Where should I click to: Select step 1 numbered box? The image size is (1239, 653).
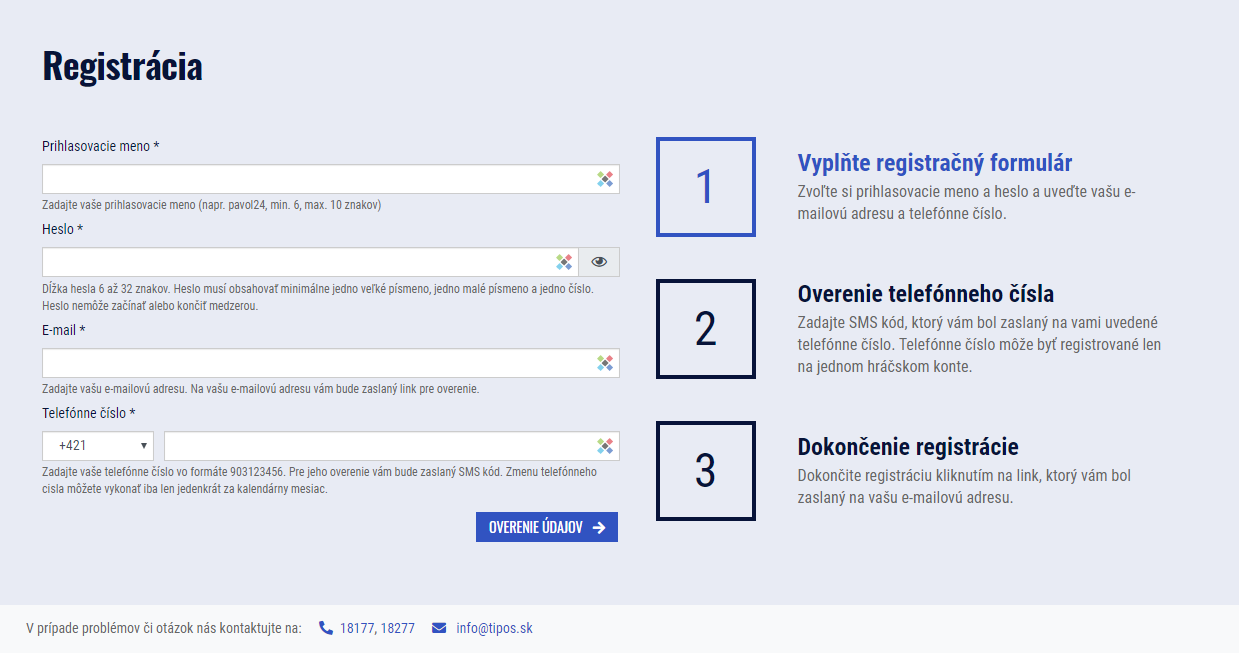pos(706,187)
